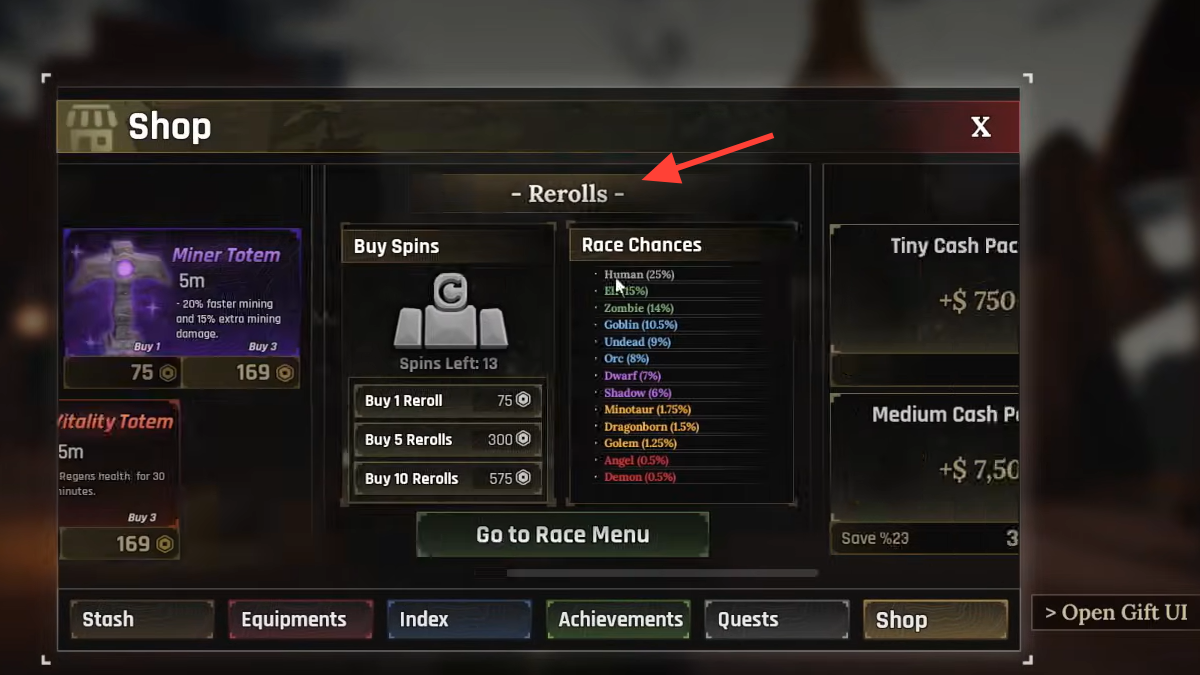Screen dimensions: 1200x675
Task: View the Achievements tab
Action: point(619,619)
